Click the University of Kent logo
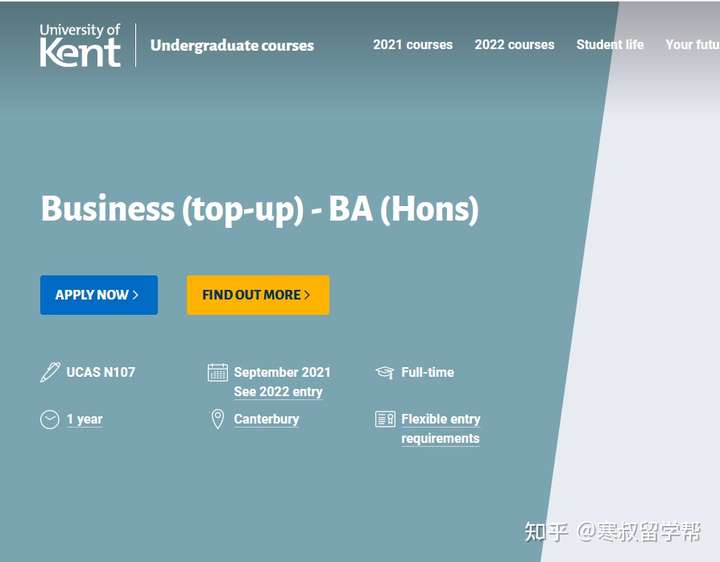The height and width of the screenshot is (562, 720). click(80, 45)
